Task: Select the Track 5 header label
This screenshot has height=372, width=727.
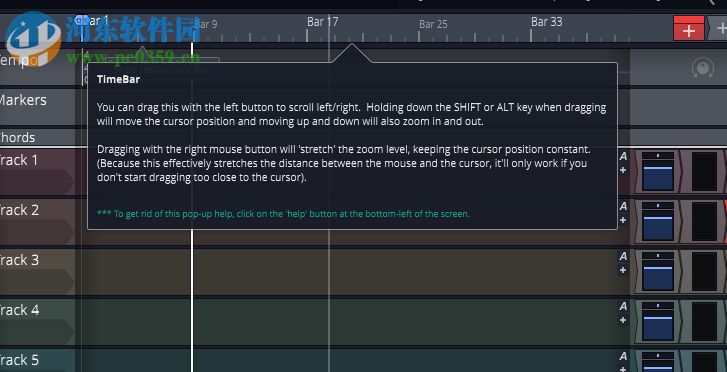Action: 19,360
